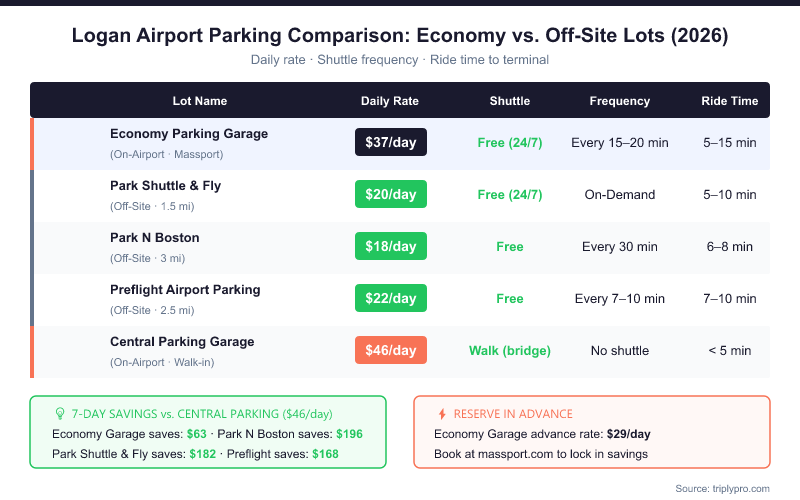
Task: Select the $22/day Preflight rate badge
Action: tap(391, 298)
